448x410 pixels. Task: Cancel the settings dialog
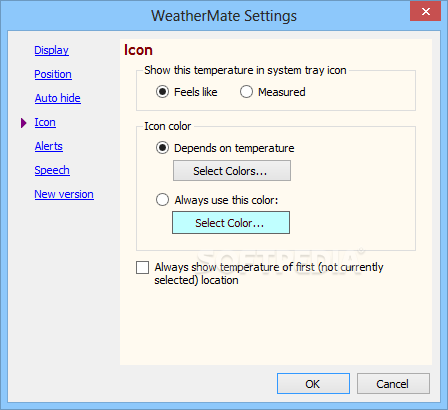click(x=393, y=384)
